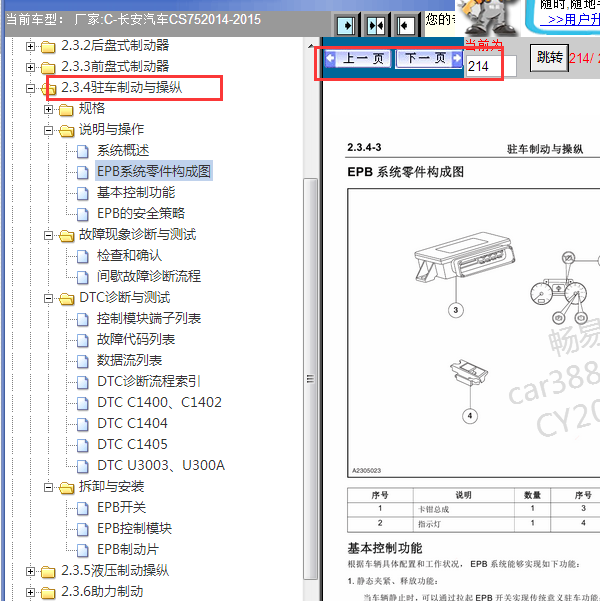Screen dimensions: 600x601
Task: Go to previous page with 上一页 button
Action: point(358,59)
